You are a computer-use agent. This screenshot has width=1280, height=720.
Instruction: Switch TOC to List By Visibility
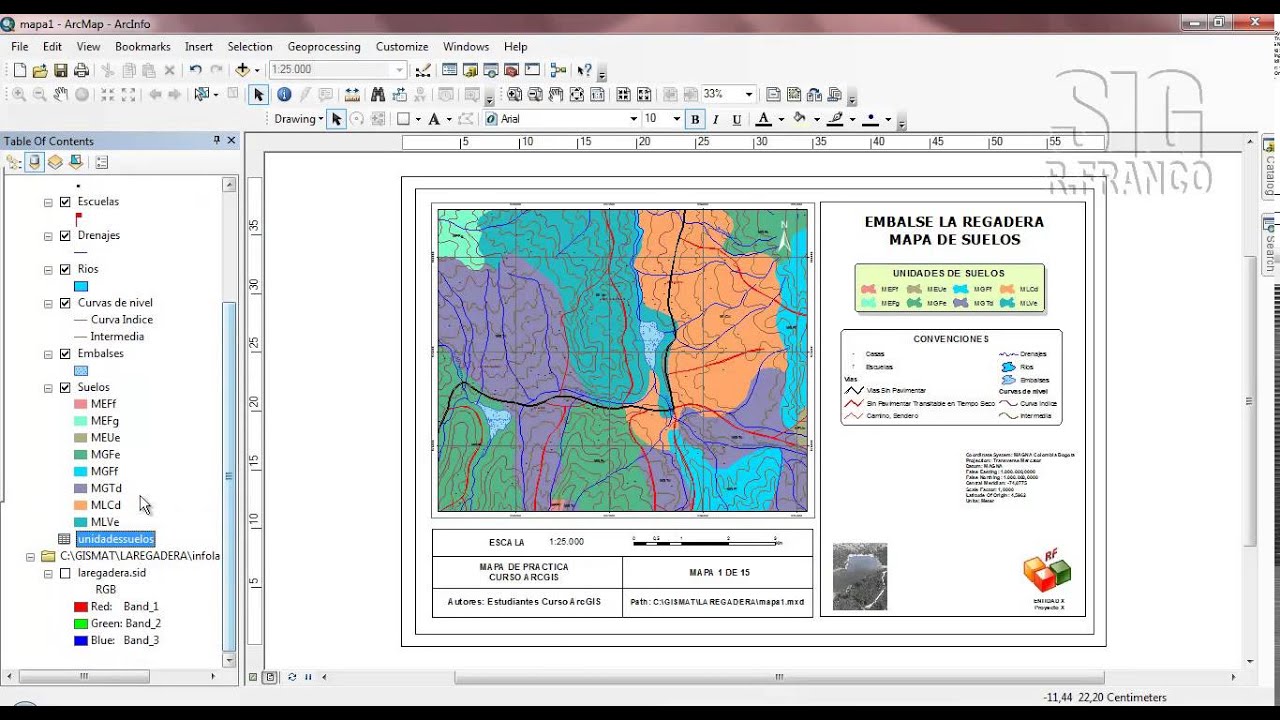click(55, 162)
